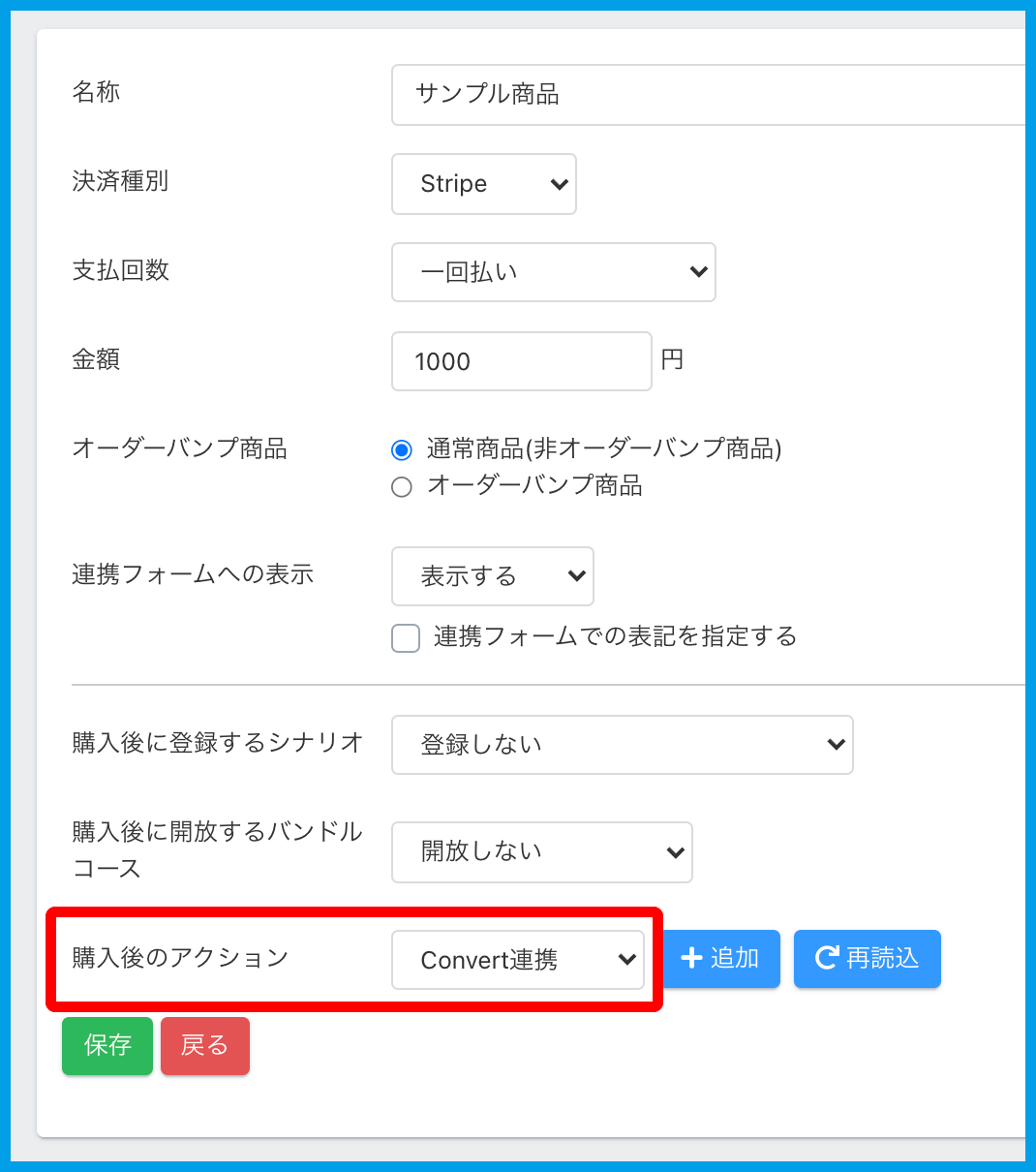The width and height of the screenshot is (1036, 1172).
Task: Click the reload icon on 再読込 button
Action: point(827,959)
